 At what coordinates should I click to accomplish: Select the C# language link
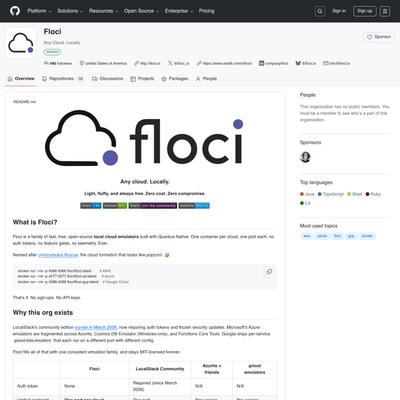(305, 203)
